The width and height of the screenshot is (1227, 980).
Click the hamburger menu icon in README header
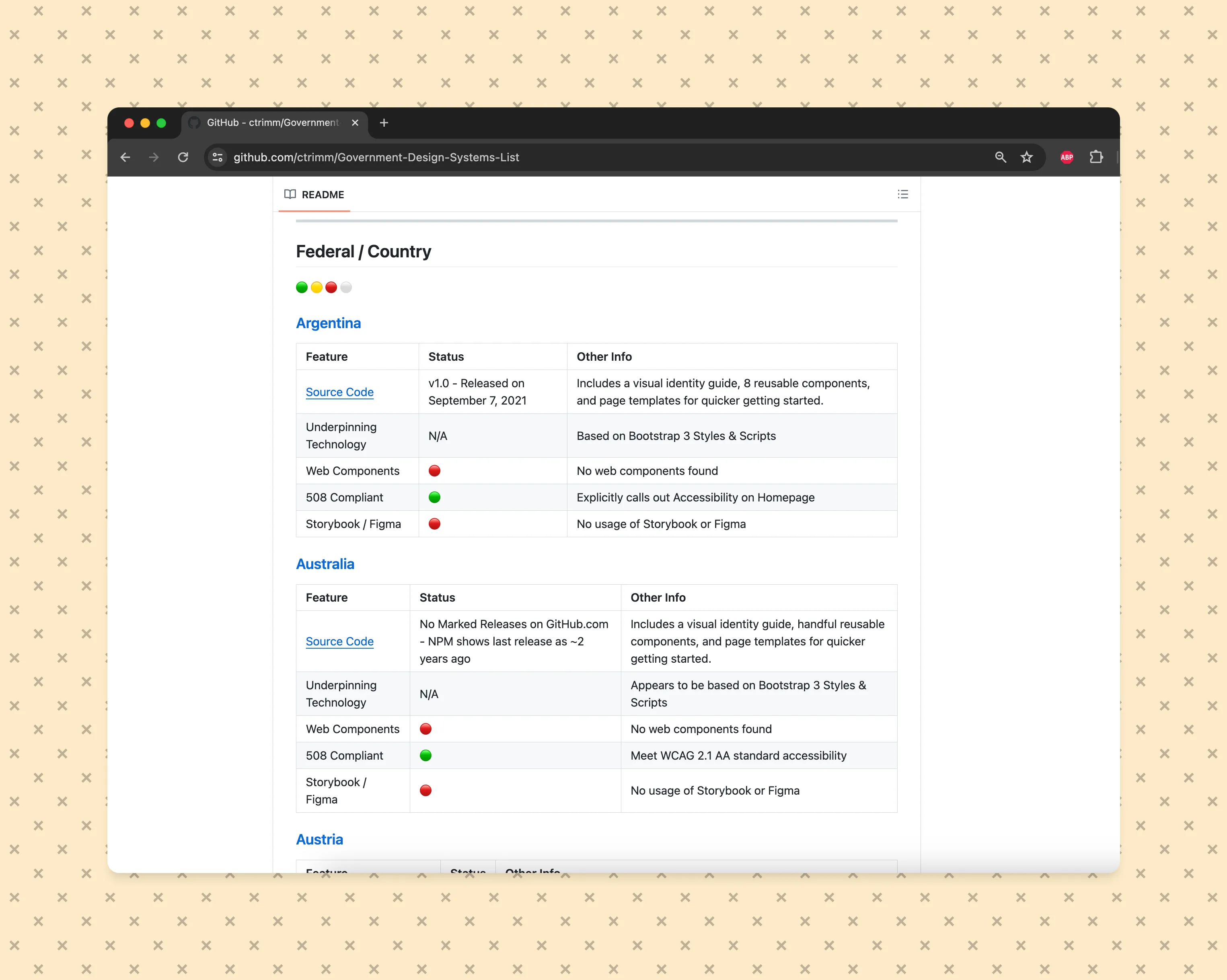click(x=903, y=194)
